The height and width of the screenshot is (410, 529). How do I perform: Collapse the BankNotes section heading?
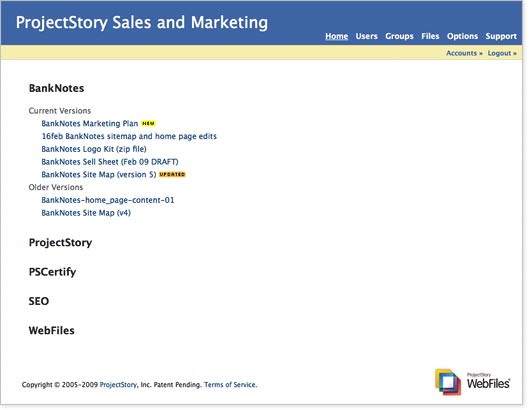(56, 88)
